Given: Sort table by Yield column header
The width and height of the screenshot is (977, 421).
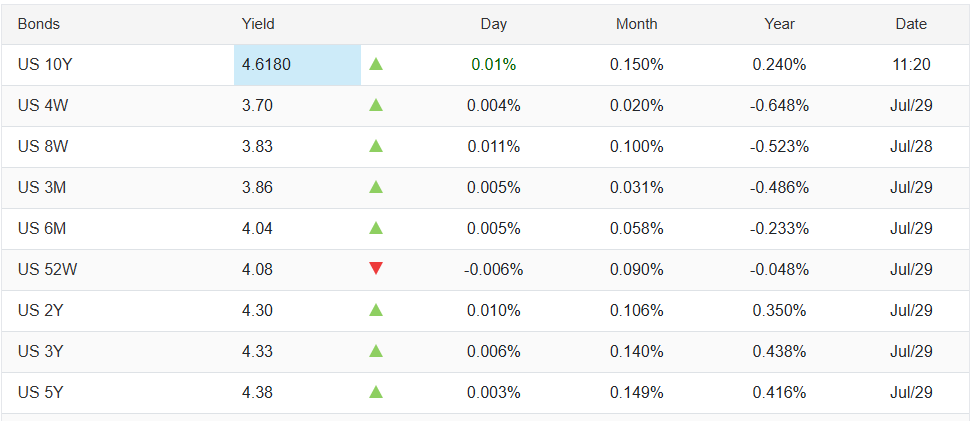Looking at the screenshot, I should click(x=258, y=24).
